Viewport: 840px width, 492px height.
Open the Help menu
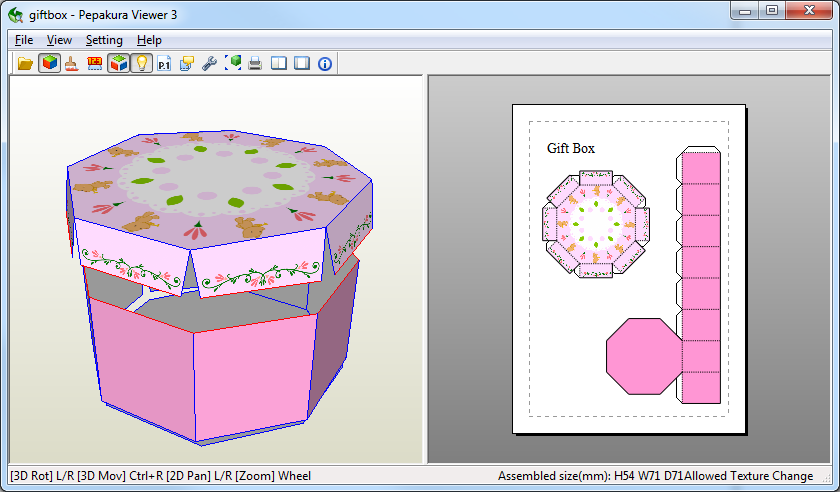[149, 40]
